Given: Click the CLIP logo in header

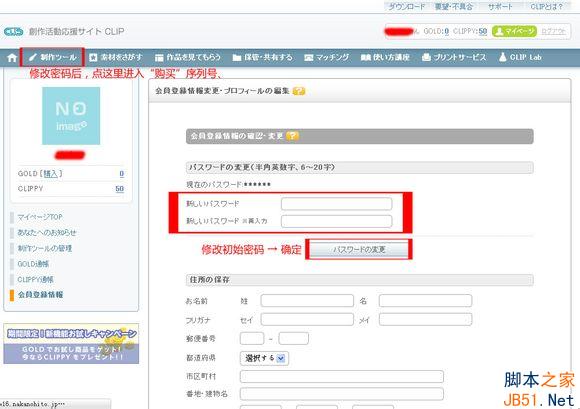Looking at the screenshot, I should (13, 32).
